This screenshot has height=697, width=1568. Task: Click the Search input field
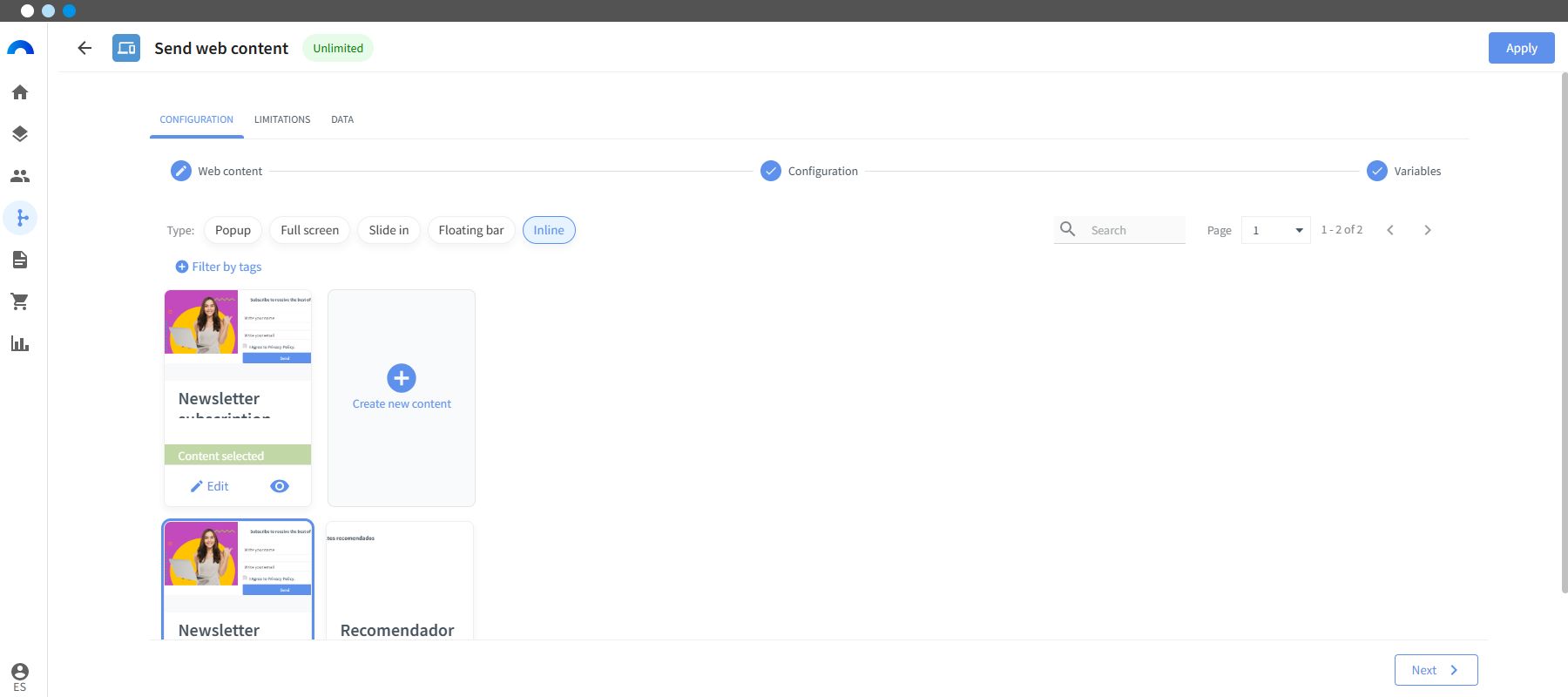point(1135,230)
